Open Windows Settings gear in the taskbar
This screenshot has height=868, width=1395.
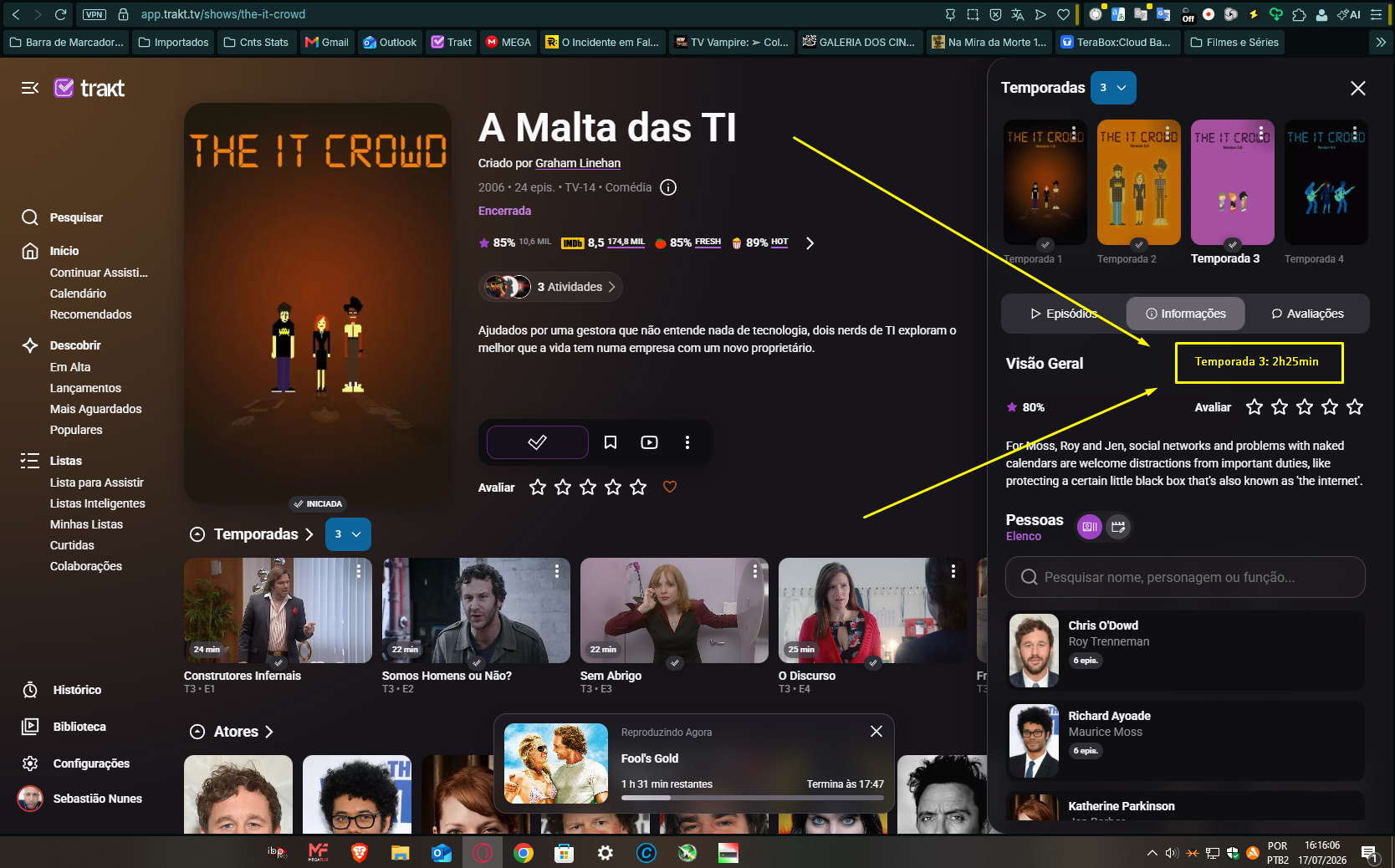click(x=606, y=853)
